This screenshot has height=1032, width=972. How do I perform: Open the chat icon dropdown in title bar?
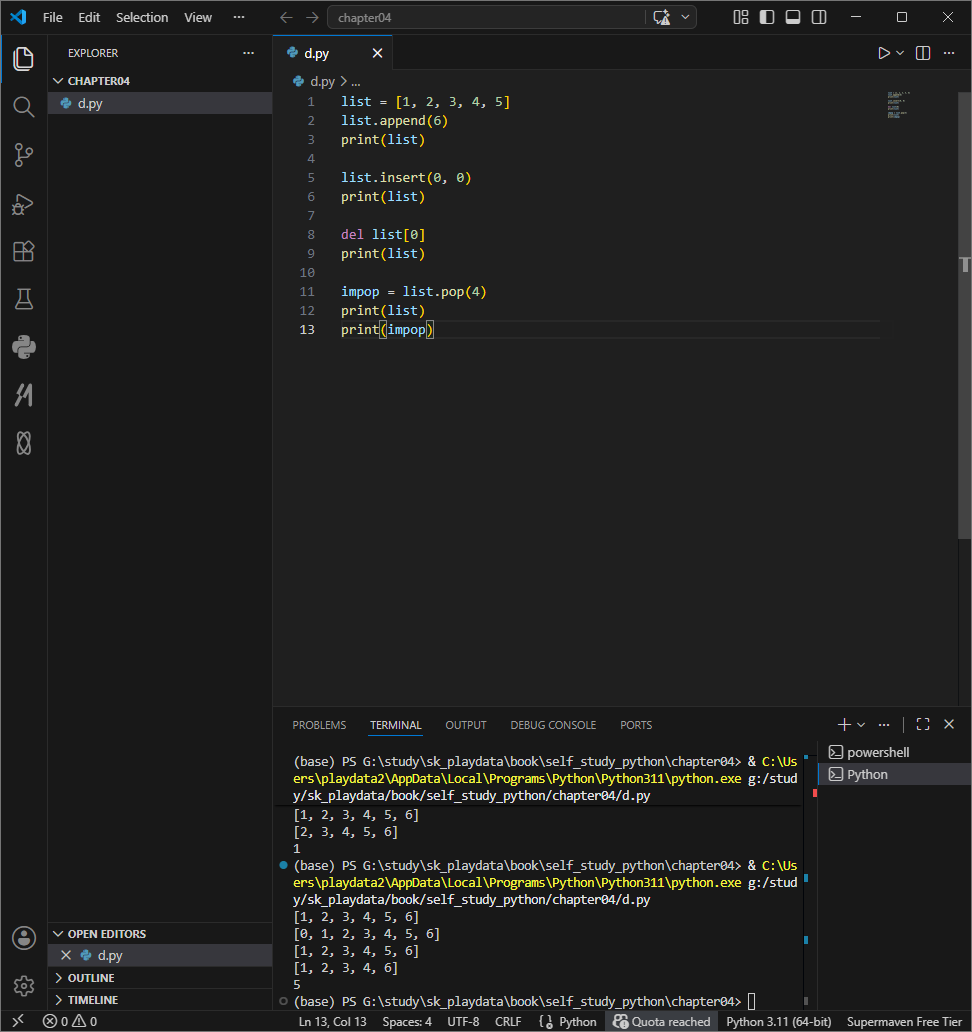tap(685, 18)
